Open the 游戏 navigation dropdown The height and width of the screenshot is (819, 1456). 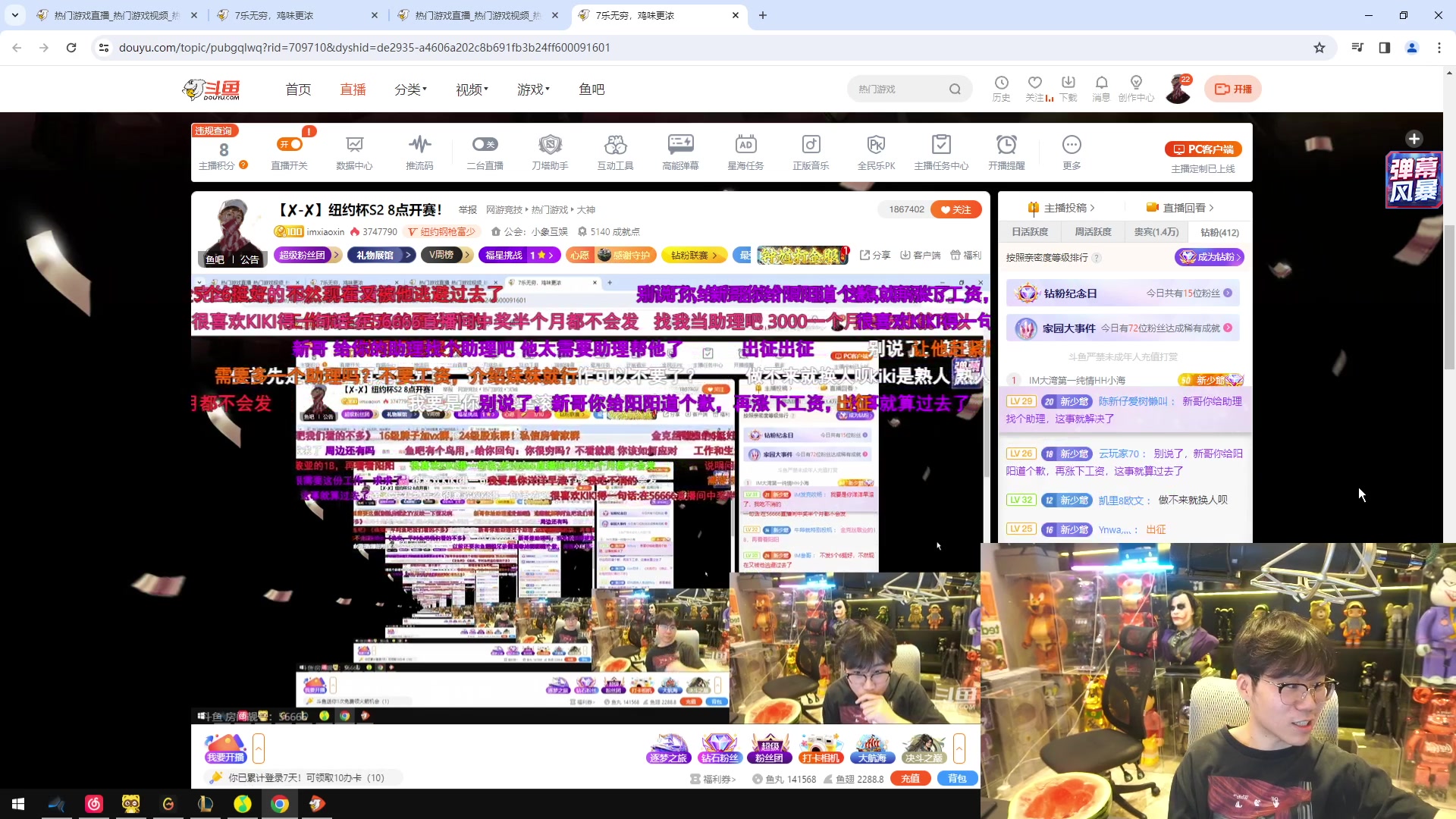pyautogui.click(x=533, y=89)
